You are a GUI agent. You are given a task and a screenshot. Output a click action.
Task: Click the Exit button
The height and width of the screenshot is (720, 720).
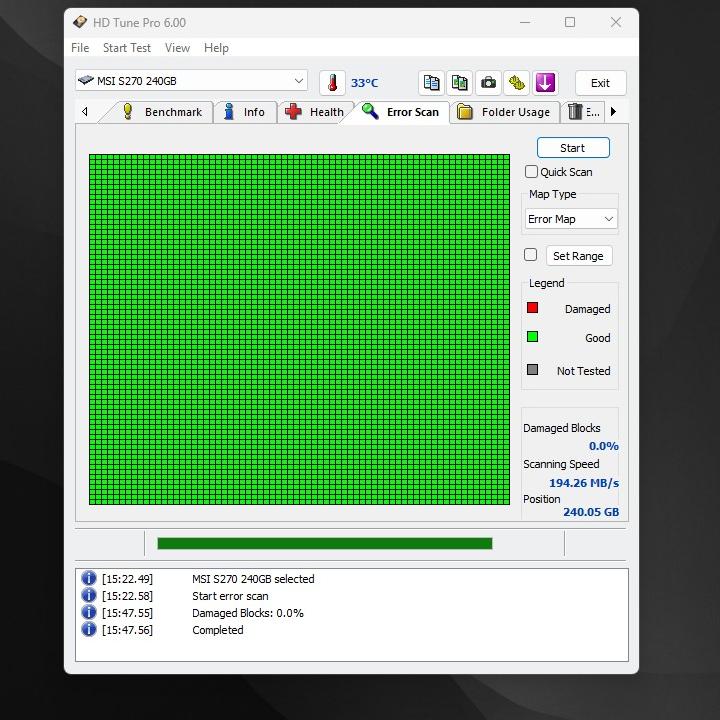click(600, 83)
